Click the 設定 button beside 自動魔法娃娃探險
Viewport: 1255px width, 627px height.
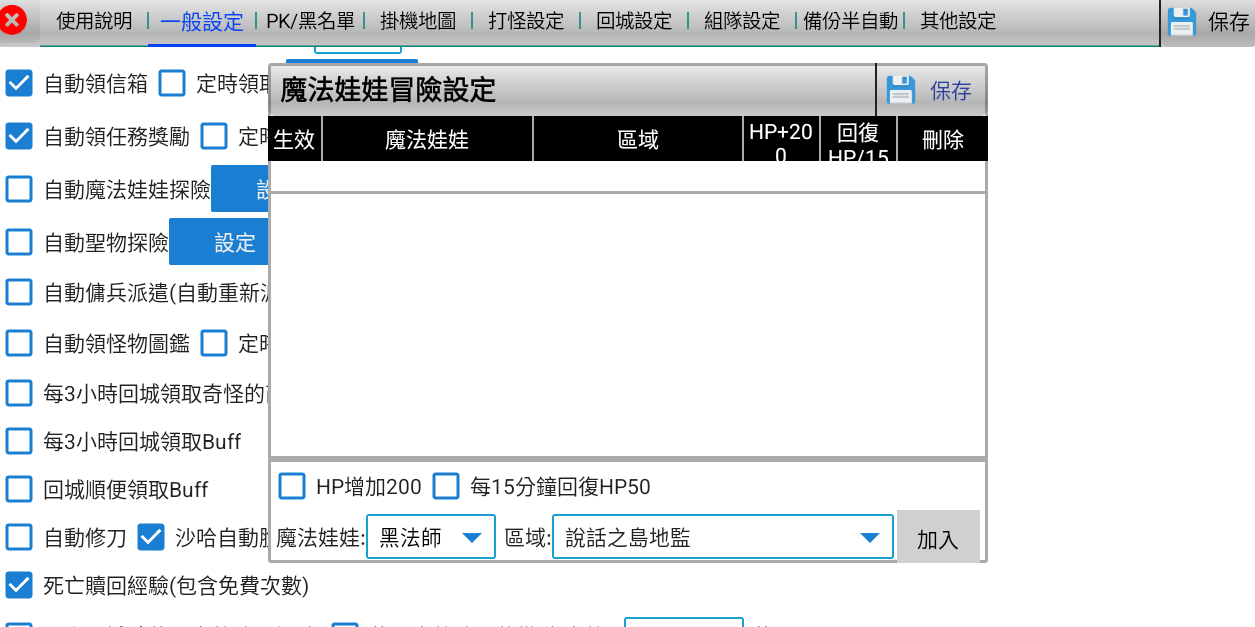(240, 189)
